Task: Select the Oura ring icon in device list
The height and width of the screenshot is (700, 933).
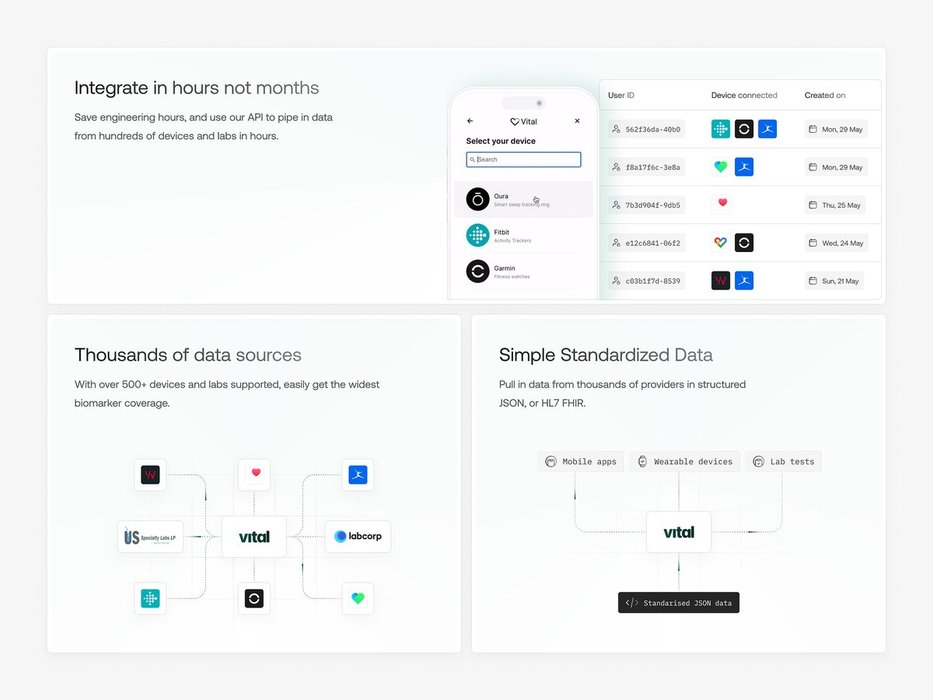Action: pos(478,199)
